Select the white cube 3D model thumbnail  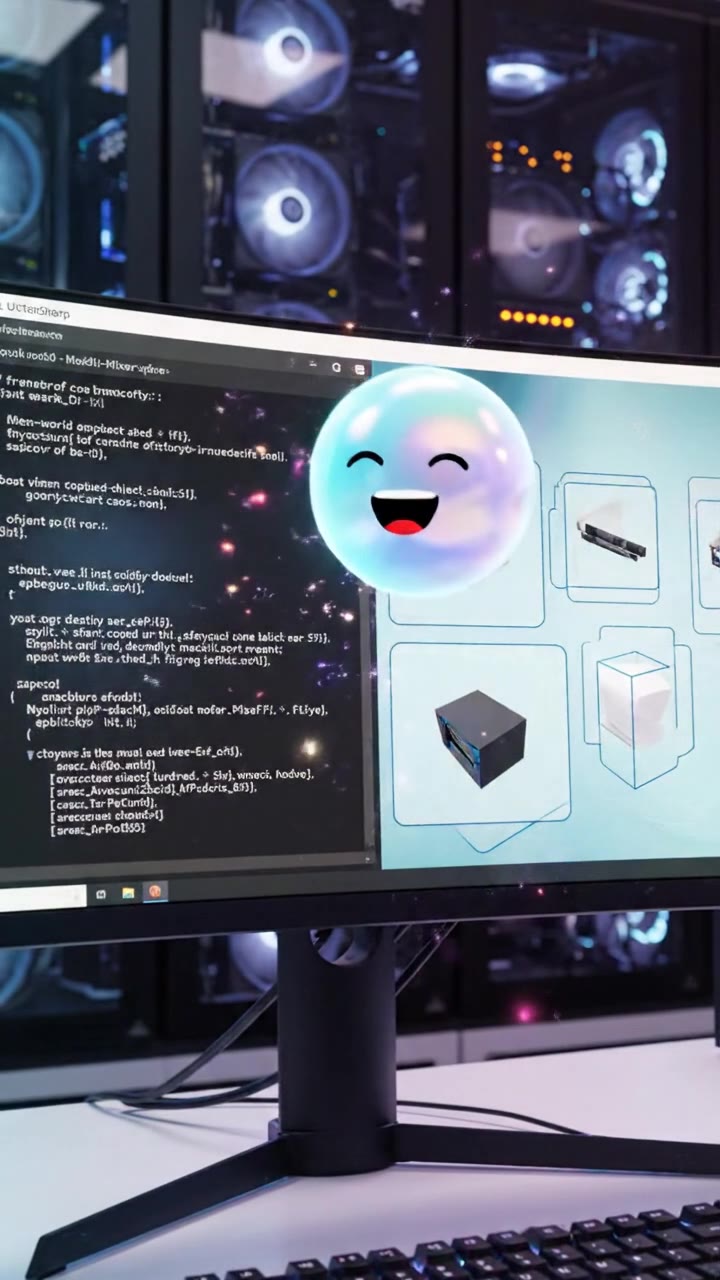click(633, 702)
